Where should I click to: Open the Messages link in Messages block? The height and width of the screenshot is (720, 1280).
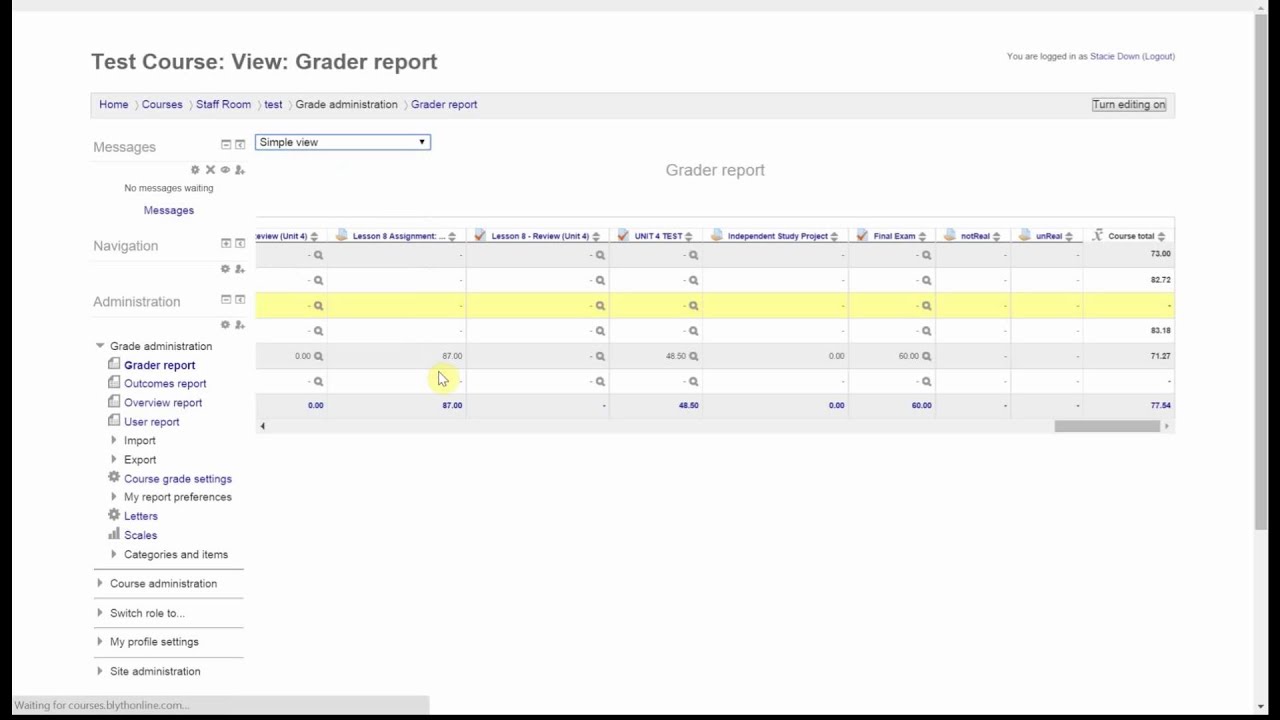168,210
